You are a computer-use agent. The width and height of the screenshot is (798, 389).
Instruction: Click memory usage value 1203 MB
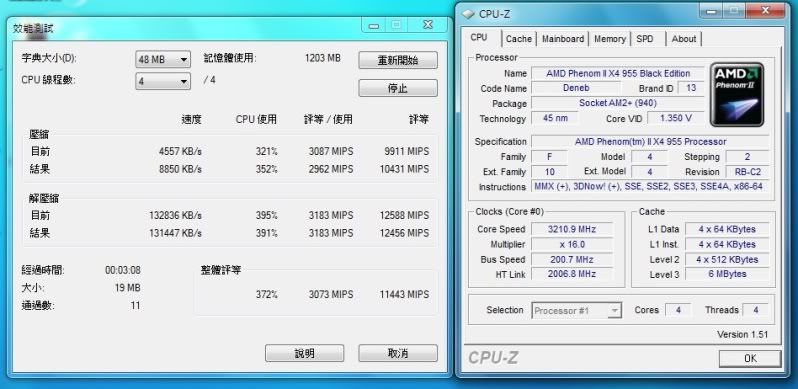[323, 58]
